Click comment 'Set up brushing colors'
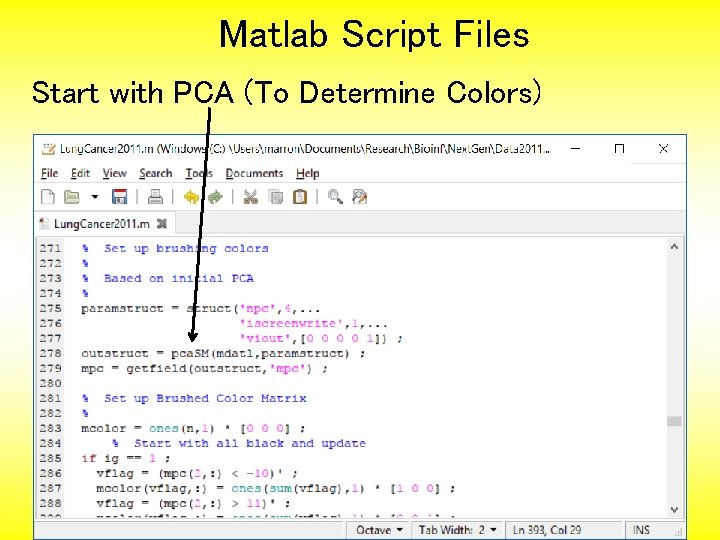720x540 pixels. pos(186,248)
